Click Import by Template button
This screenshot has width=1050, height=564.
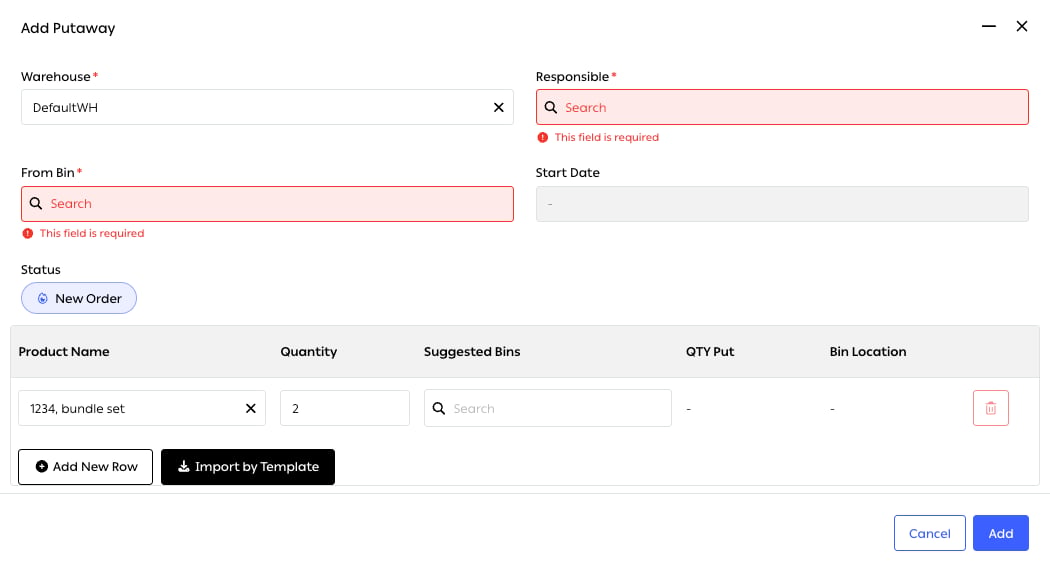point(248,467)
